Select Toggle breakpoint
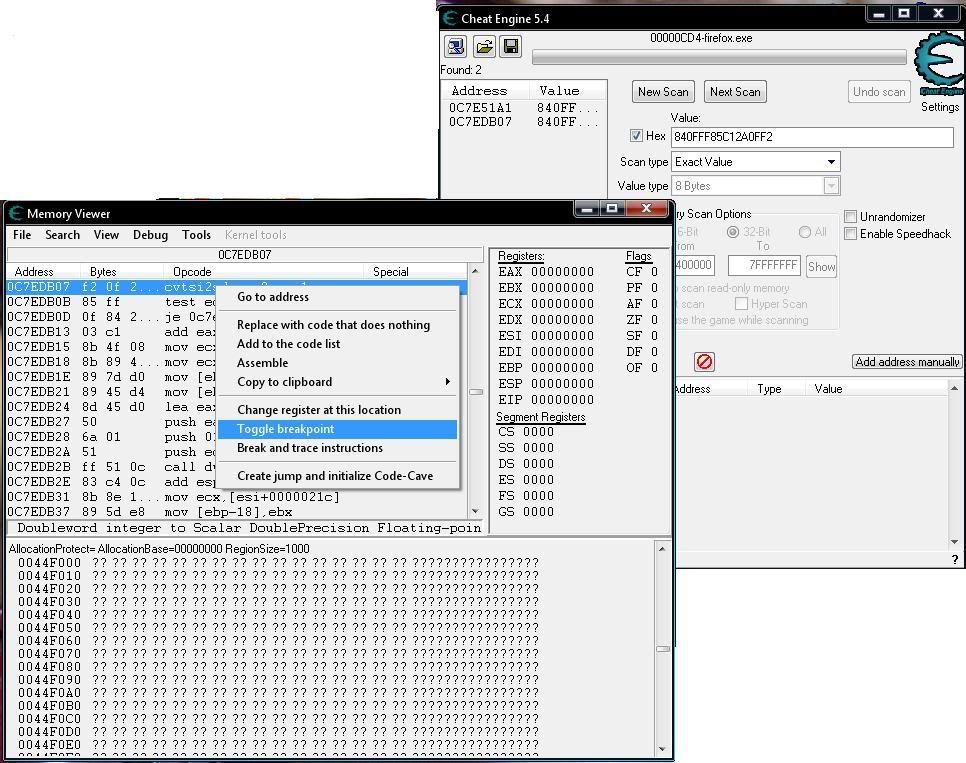This screenshot has width=966, height=763. [x=337, y=429]
